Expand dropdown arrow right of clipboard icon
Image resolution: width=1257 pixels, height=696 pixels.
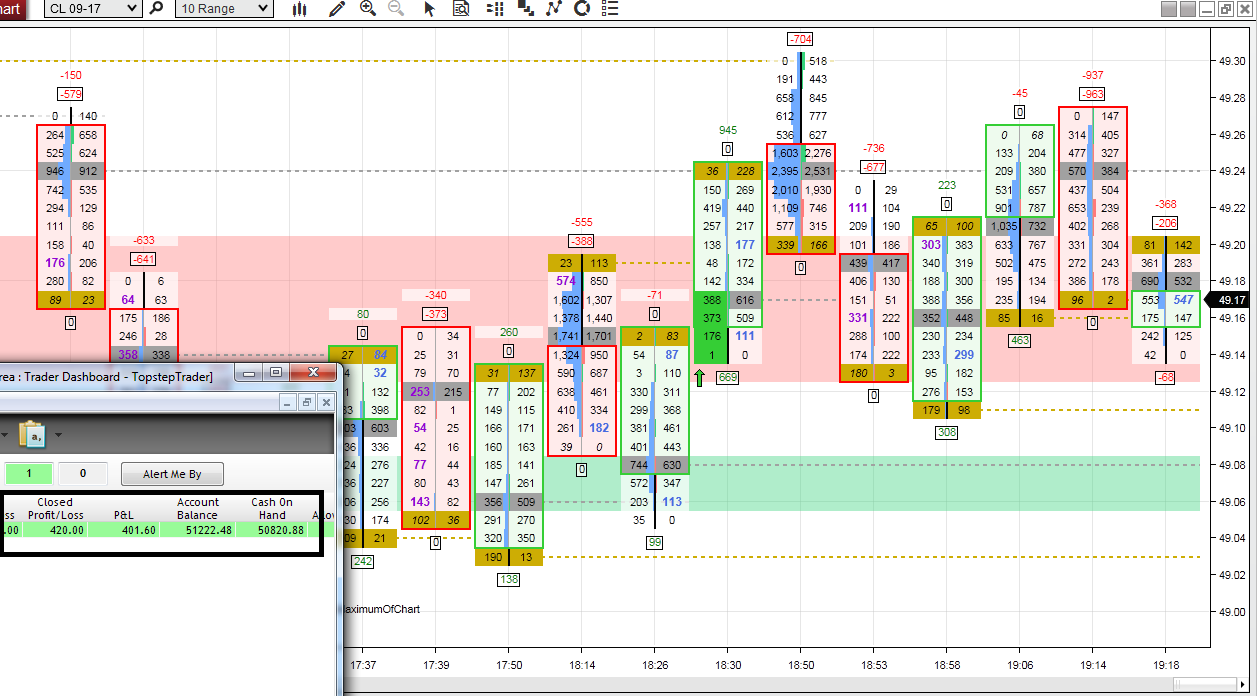click(58, 435)
